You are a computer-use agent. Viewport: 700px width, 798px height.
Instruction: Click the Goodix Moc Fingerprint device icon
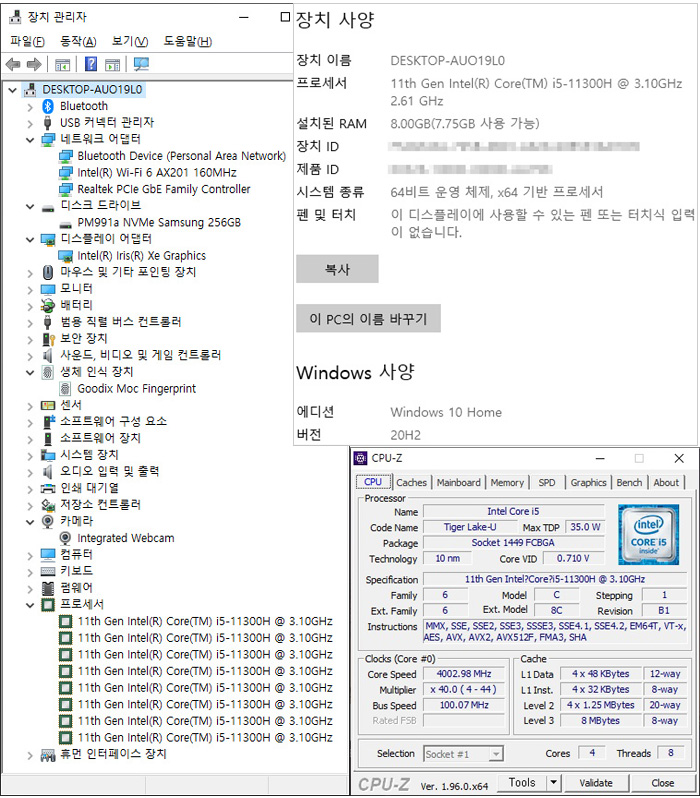[x=65, y=388]
